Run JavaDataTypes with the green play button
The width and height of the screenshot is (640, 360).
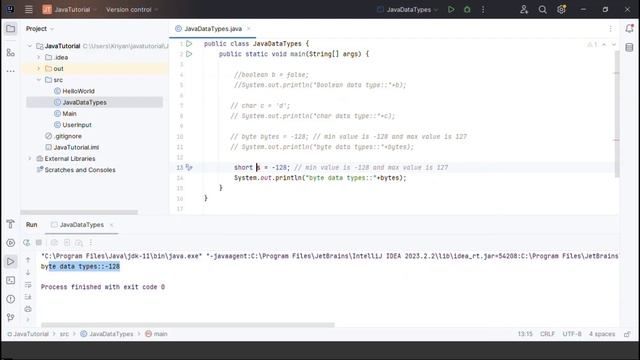[x=451, y=9]
